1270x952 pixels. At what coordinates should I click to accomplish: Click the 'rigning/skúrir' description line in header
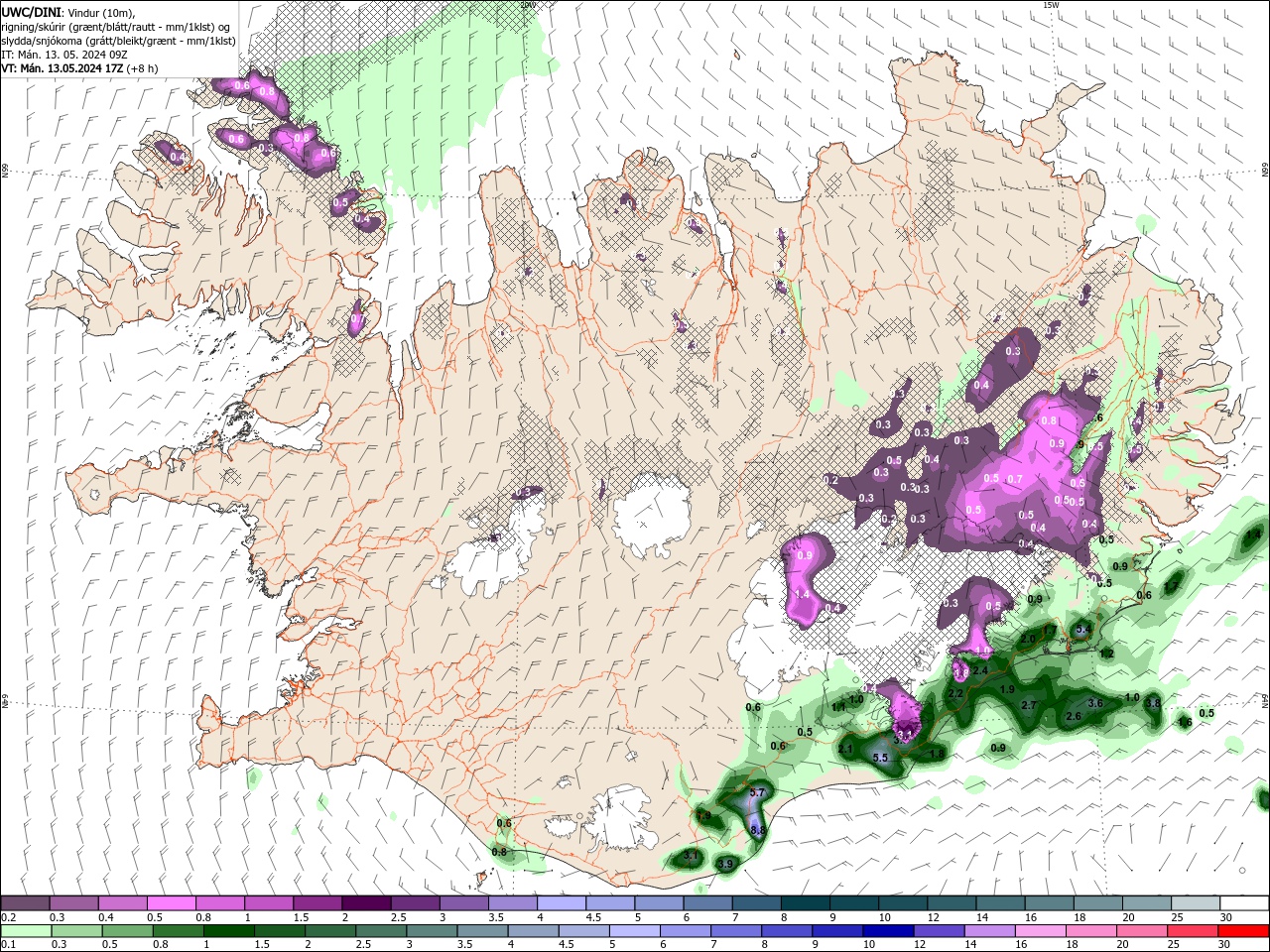click(116, 26)
